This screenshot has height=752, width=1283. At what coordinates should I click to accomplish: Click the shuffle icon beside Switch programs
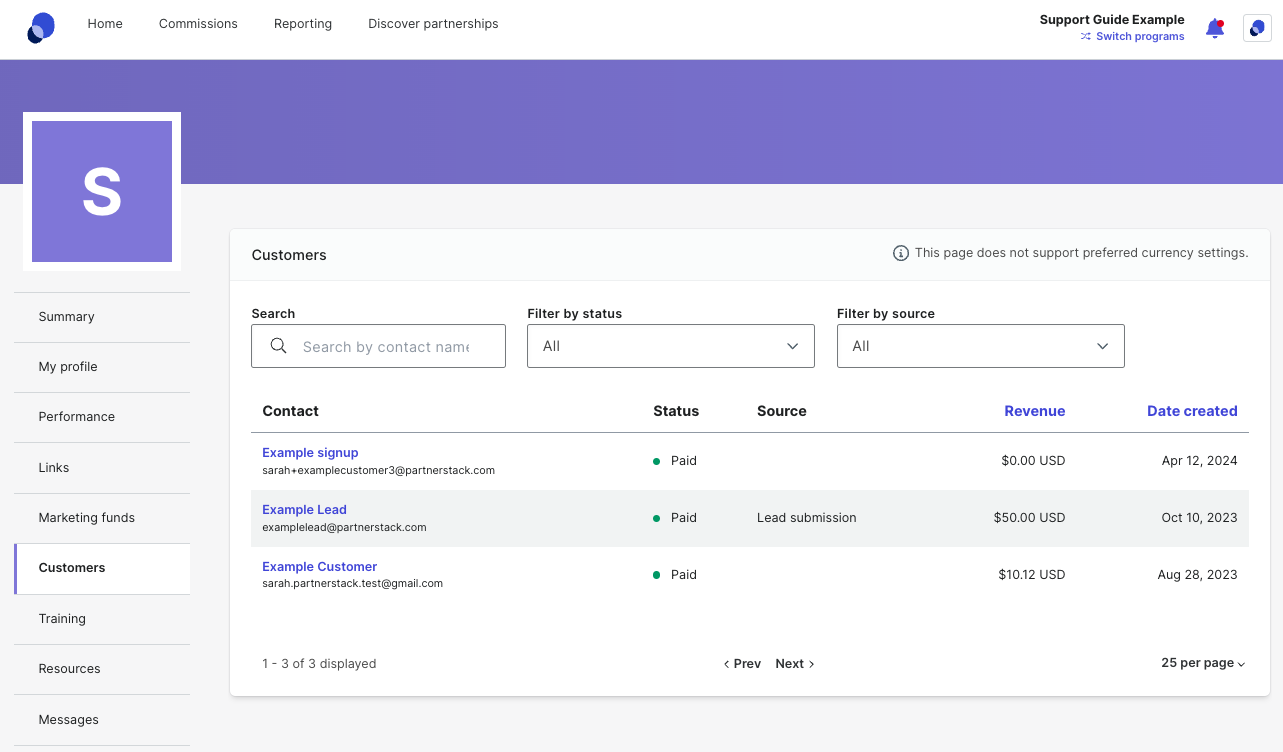1086,37
